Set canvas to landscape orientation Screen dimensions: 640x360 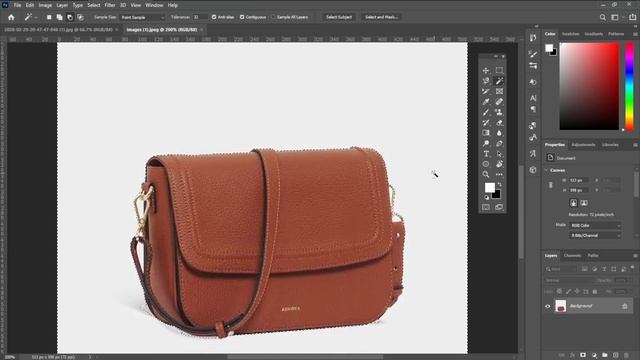pyautogui.click(x=584, y=203)
